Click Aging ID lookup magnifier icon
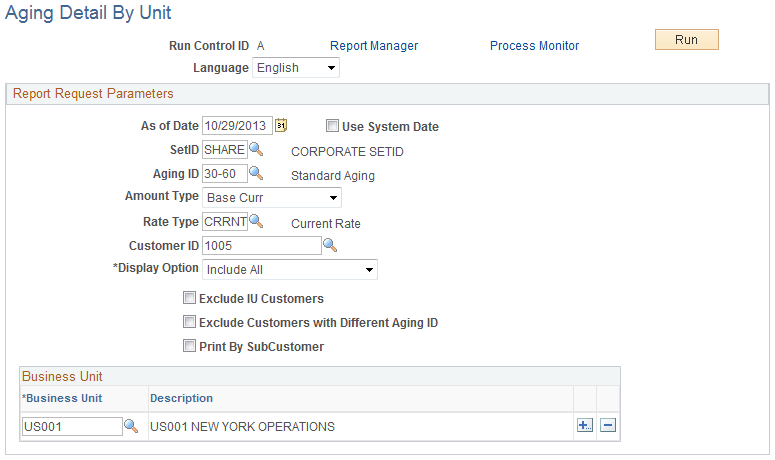The width and height of the screenshot is (775, 460). [256, 174]
